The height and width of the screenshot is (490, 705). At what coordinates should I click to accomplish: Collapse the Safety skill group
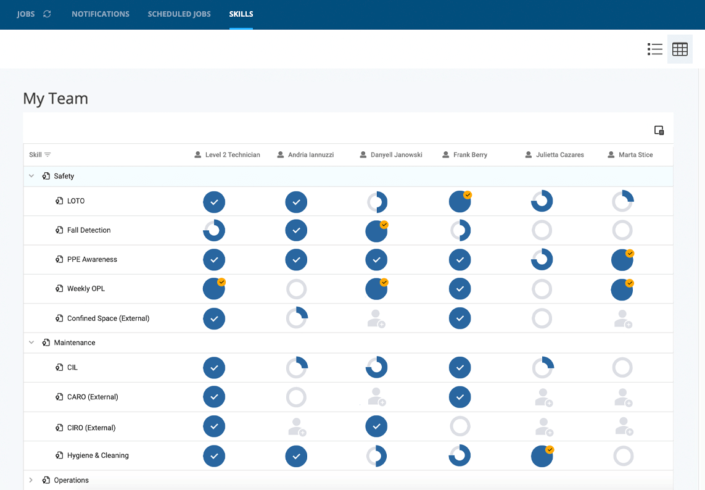[30, 176]
